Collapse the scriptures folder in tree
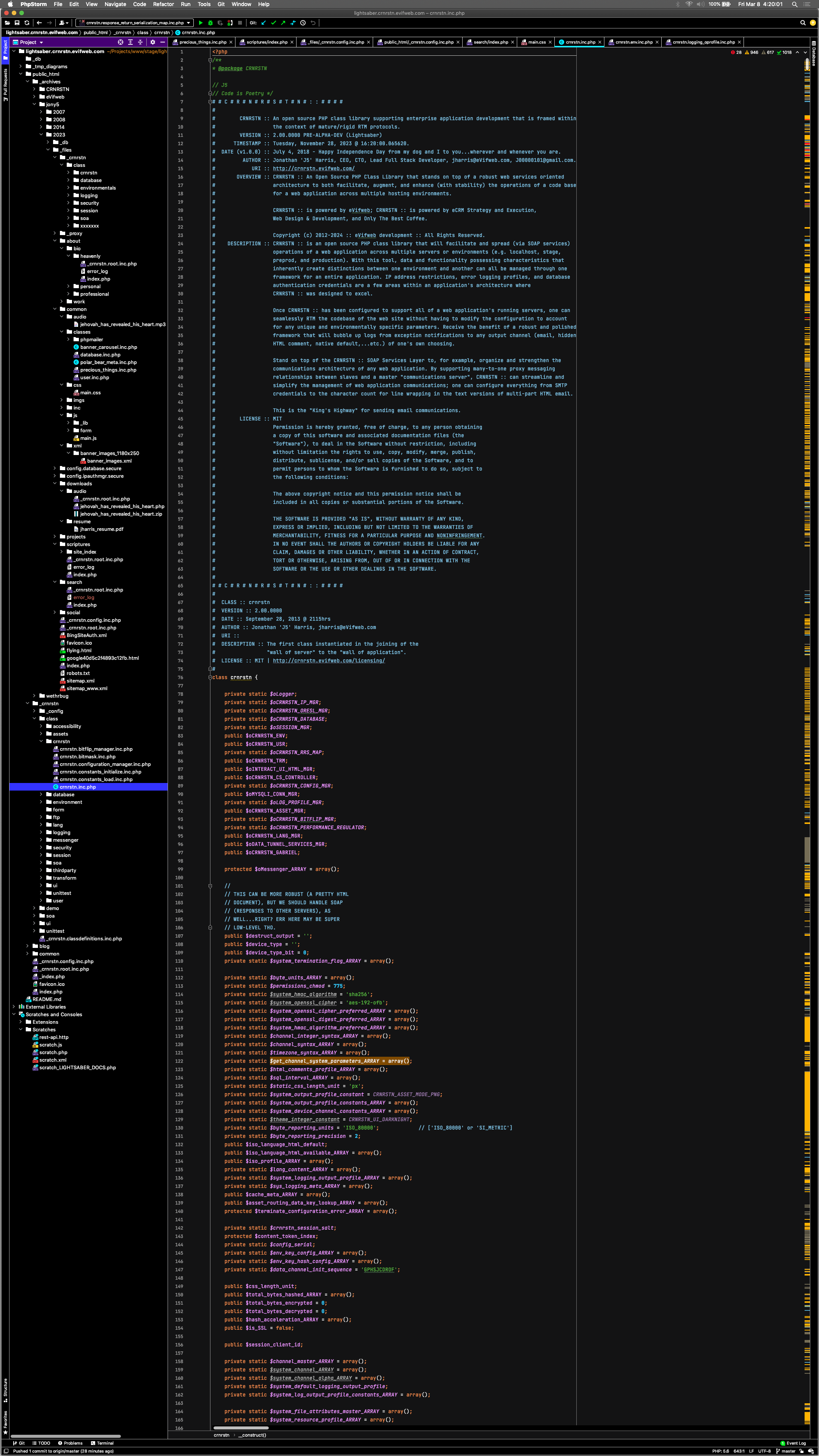Screen dimensions: 819x1456 coord(55,544)
